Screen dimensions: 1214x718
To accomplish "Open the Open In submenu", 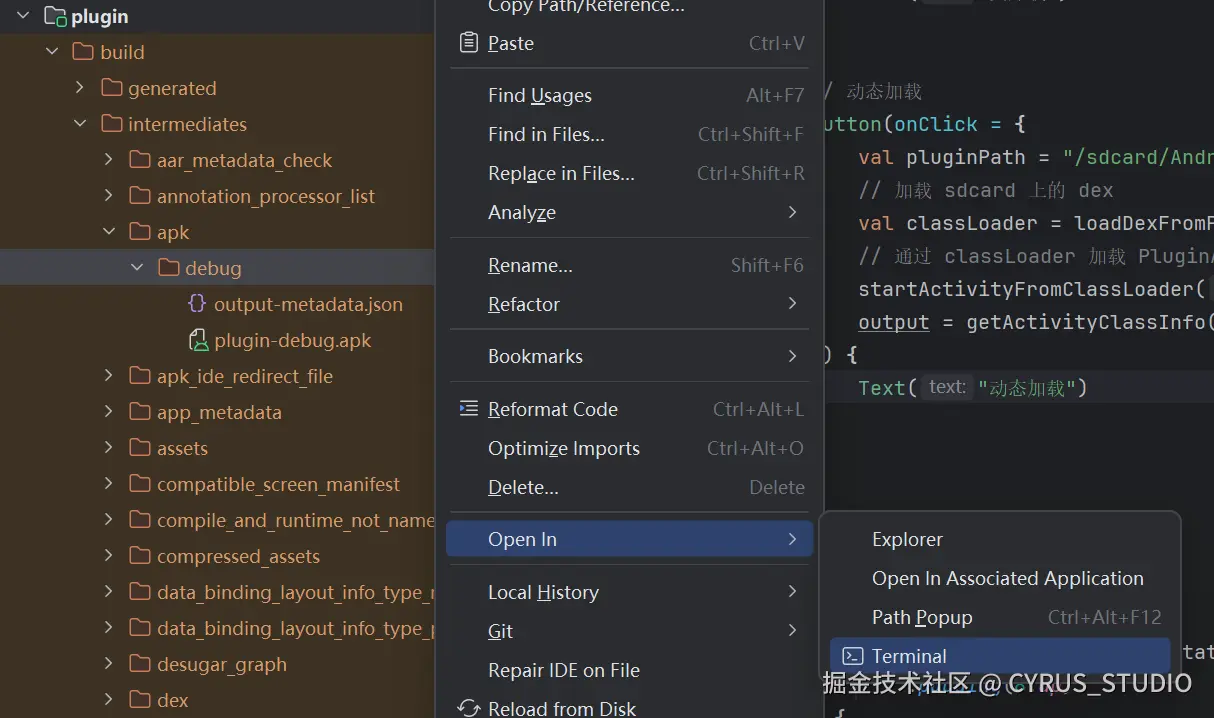I will pos(630,539).
